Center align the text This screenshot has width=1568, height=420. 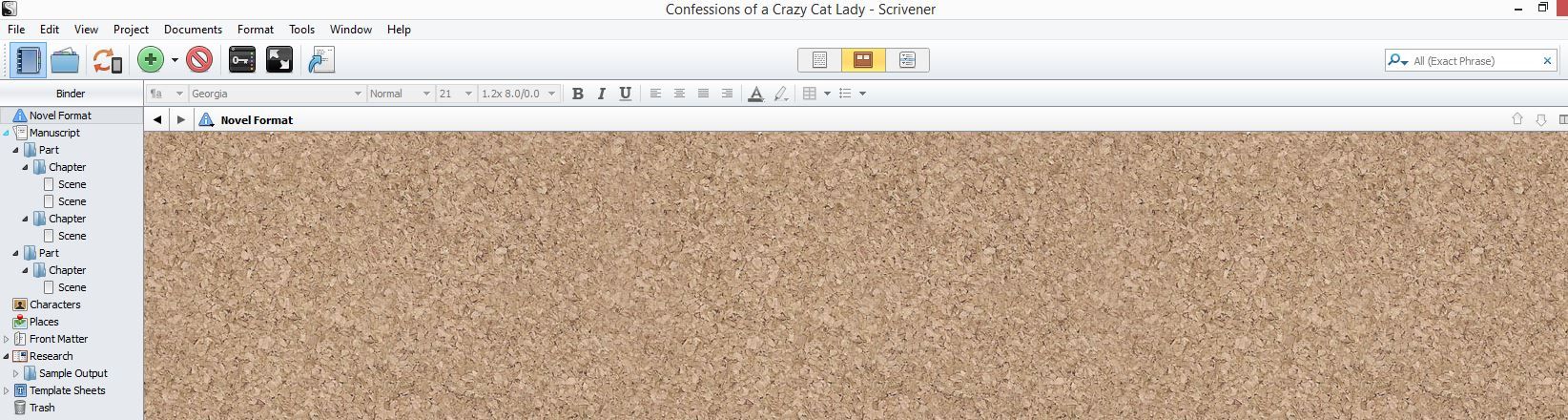(x=679, y=94)
